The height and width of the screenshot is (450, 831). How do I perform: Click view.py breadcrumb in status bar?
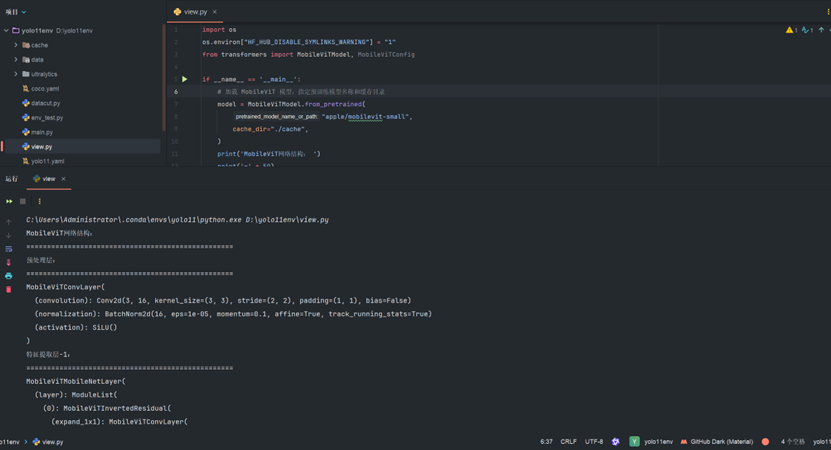(x=48, y=442)
